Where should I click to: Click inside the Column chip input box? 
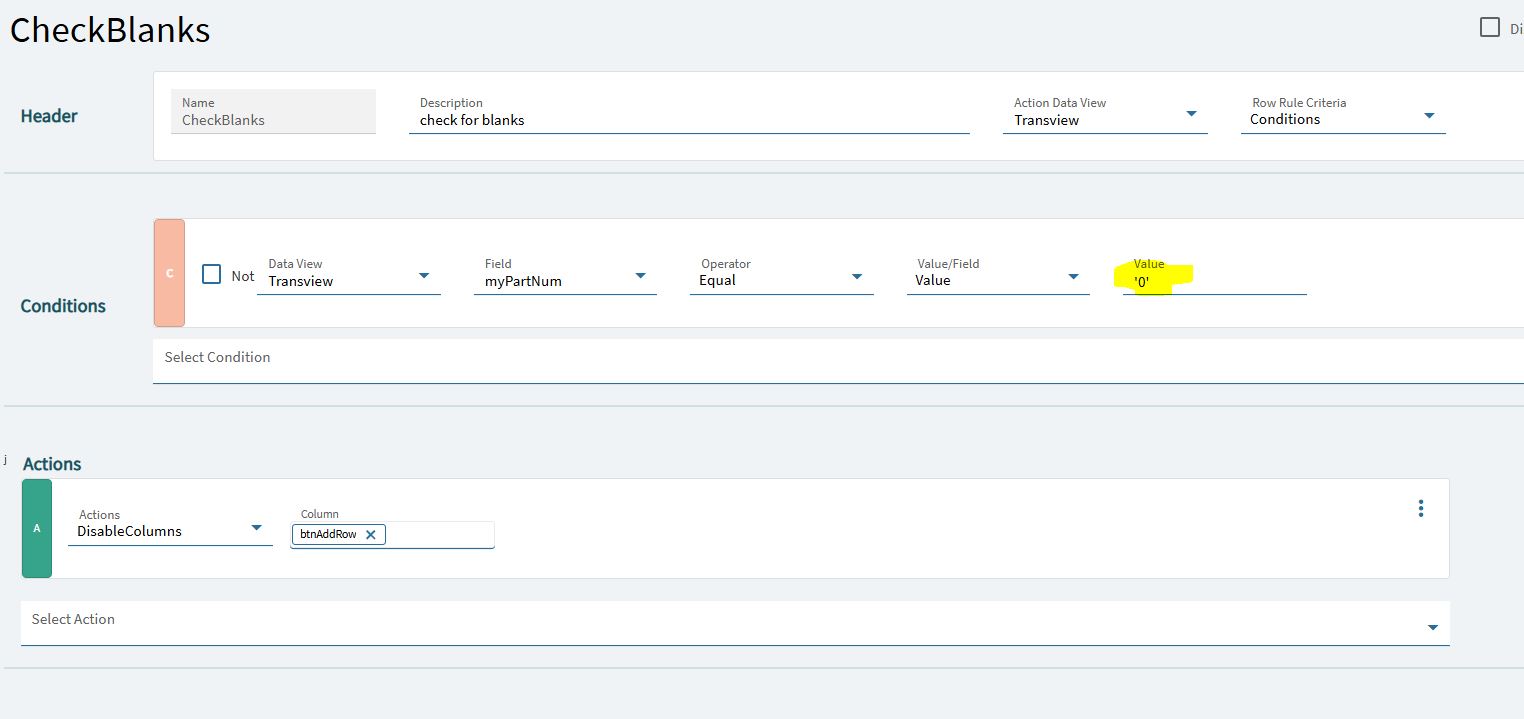[438, 535]
